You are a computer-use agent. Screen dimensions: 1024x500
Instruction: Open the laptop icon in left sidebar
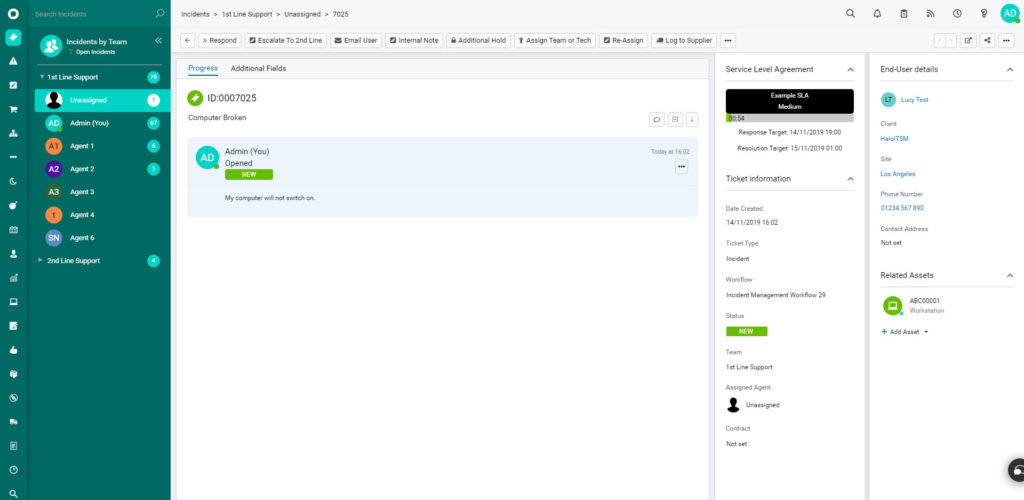pos(13,302)
